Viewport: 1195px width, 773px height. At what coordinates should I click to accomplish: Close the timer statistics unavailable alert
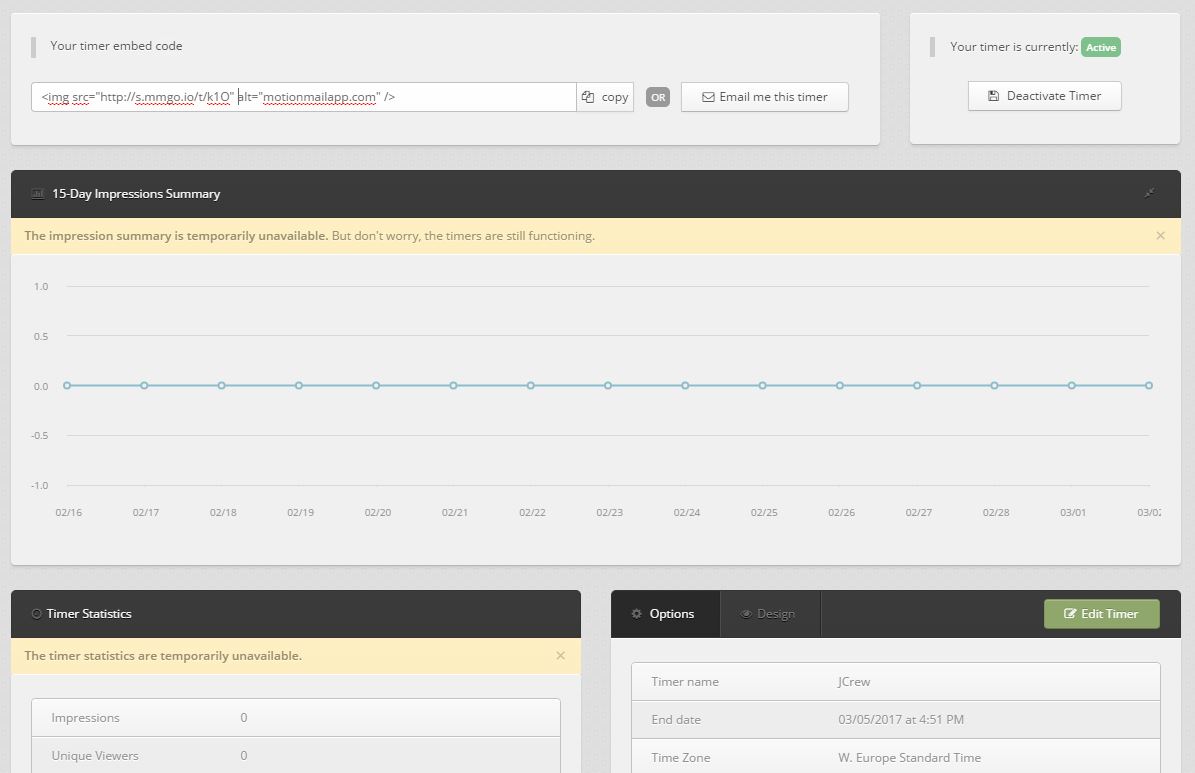(x=560, y=656)
